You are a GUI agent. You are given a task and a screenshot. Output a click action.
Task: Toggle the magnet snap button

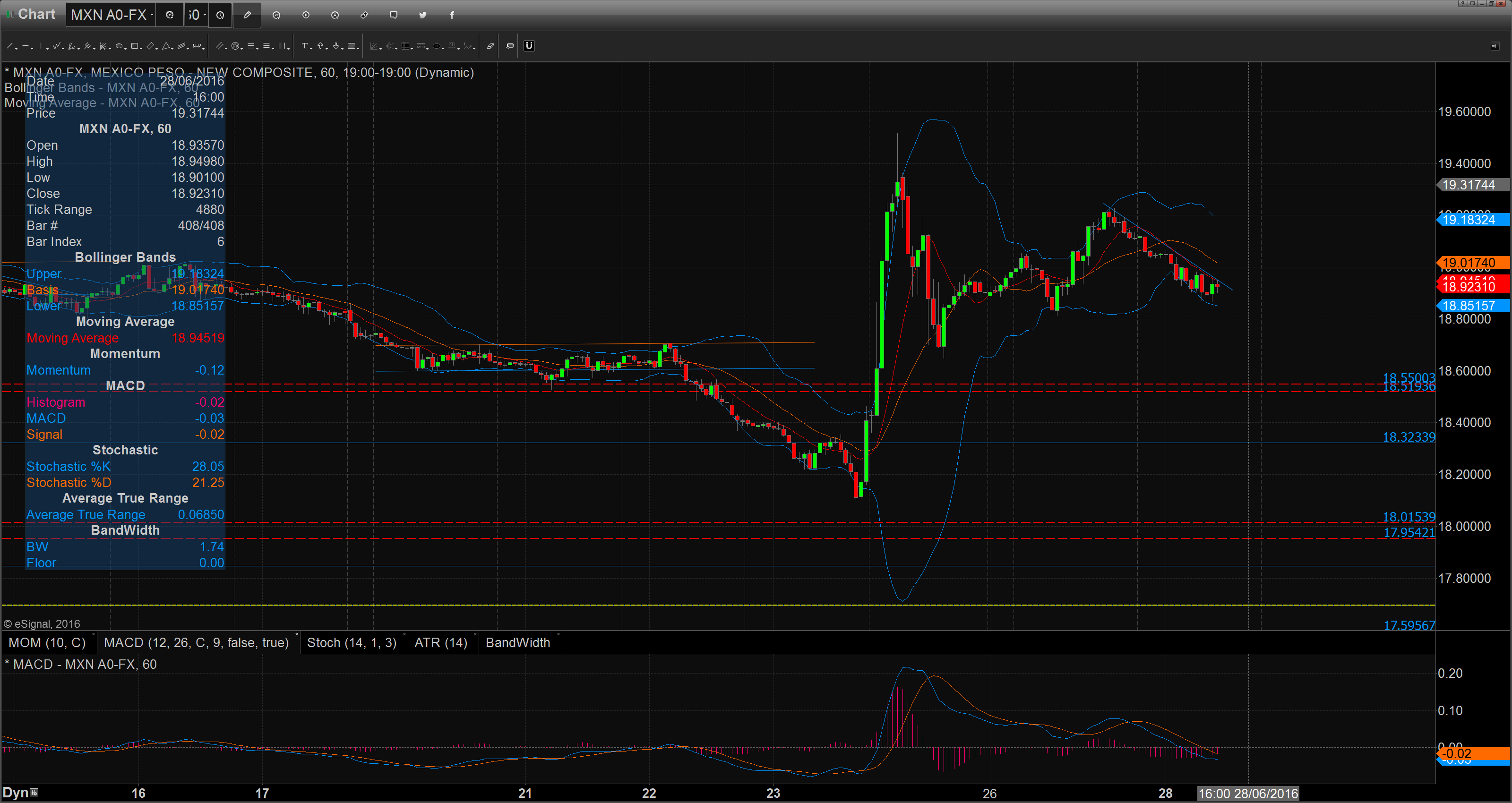tap(529, 46)
